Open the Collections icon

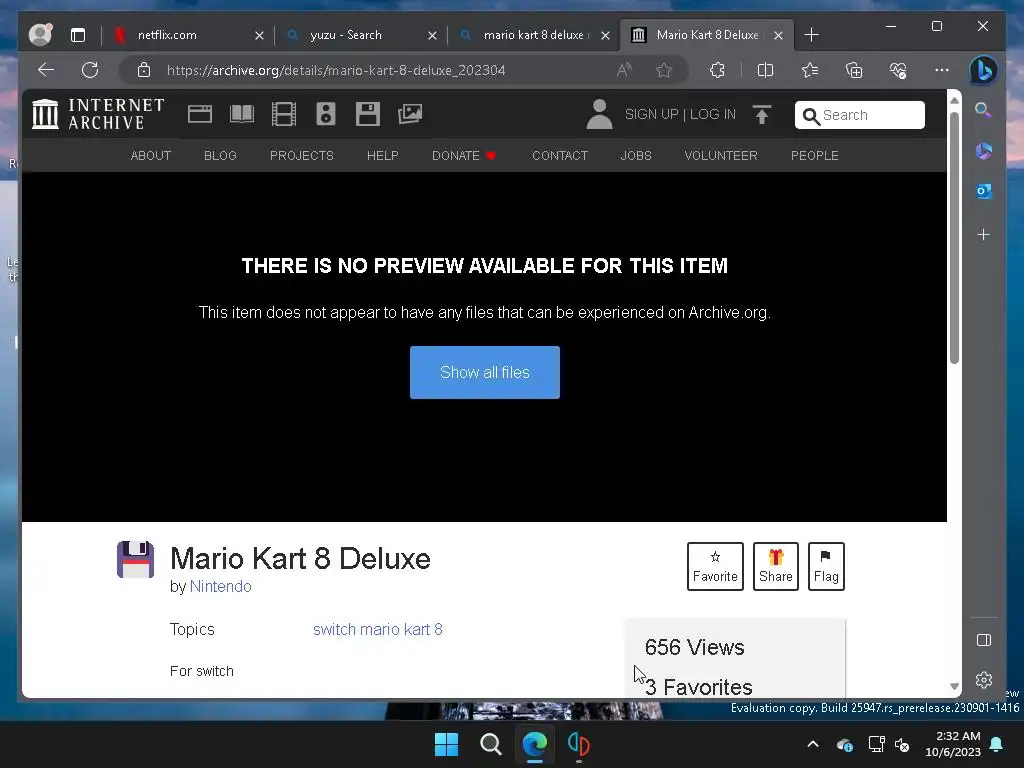(854, 70)
